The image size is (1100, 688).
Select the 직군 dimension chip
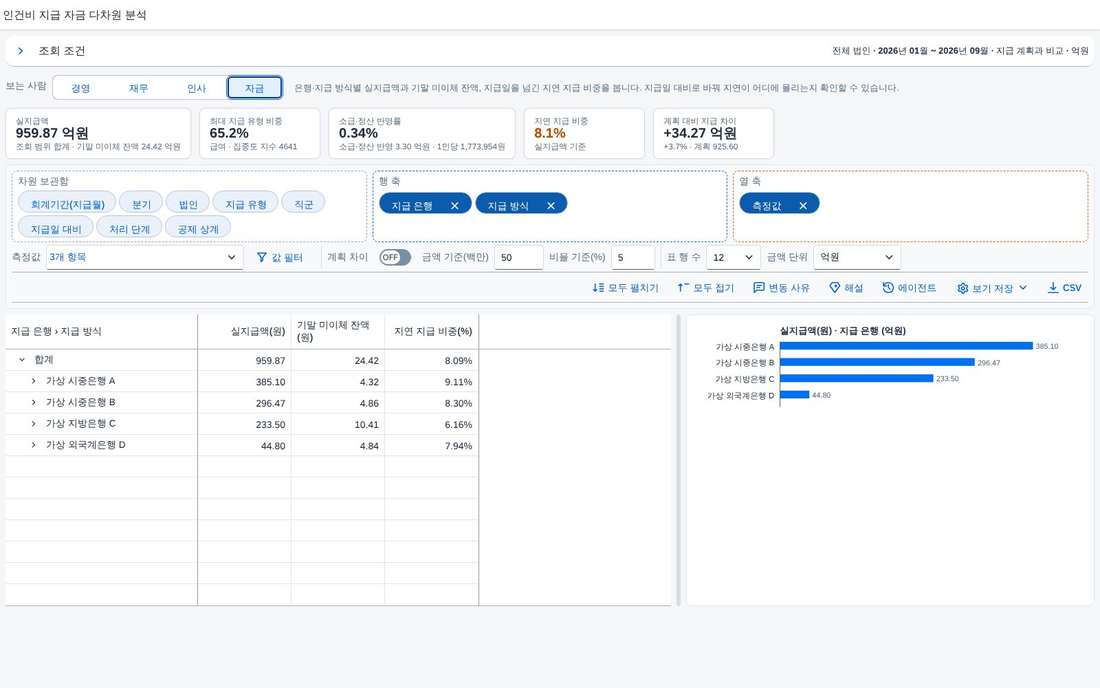pos(303,204)
